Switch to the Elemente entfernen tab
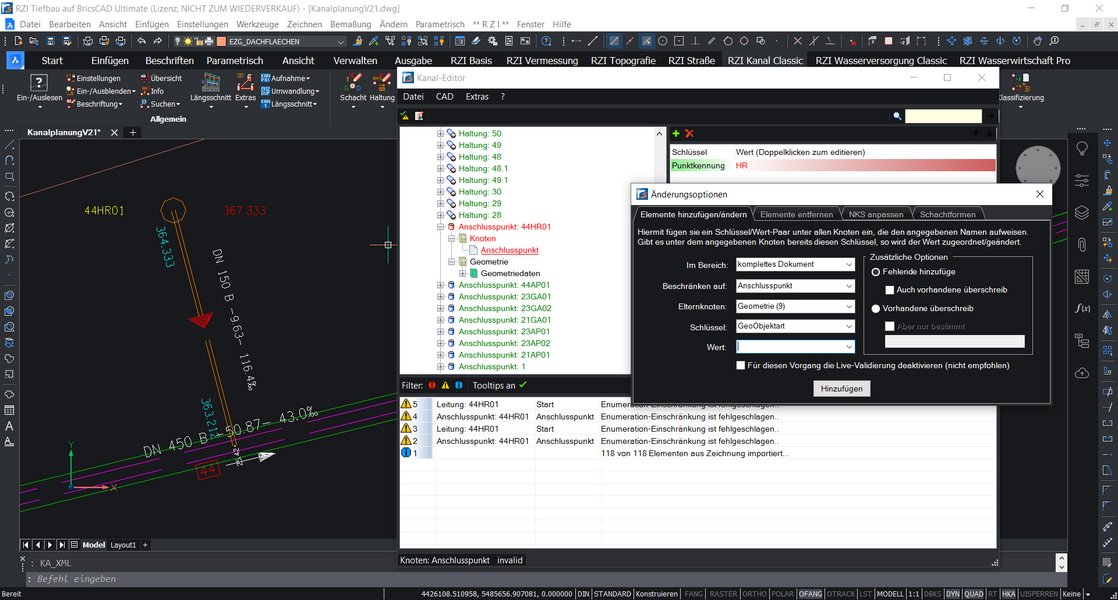Image resolution: width=1118 pixels, height=600 pixels. (796, 214)
